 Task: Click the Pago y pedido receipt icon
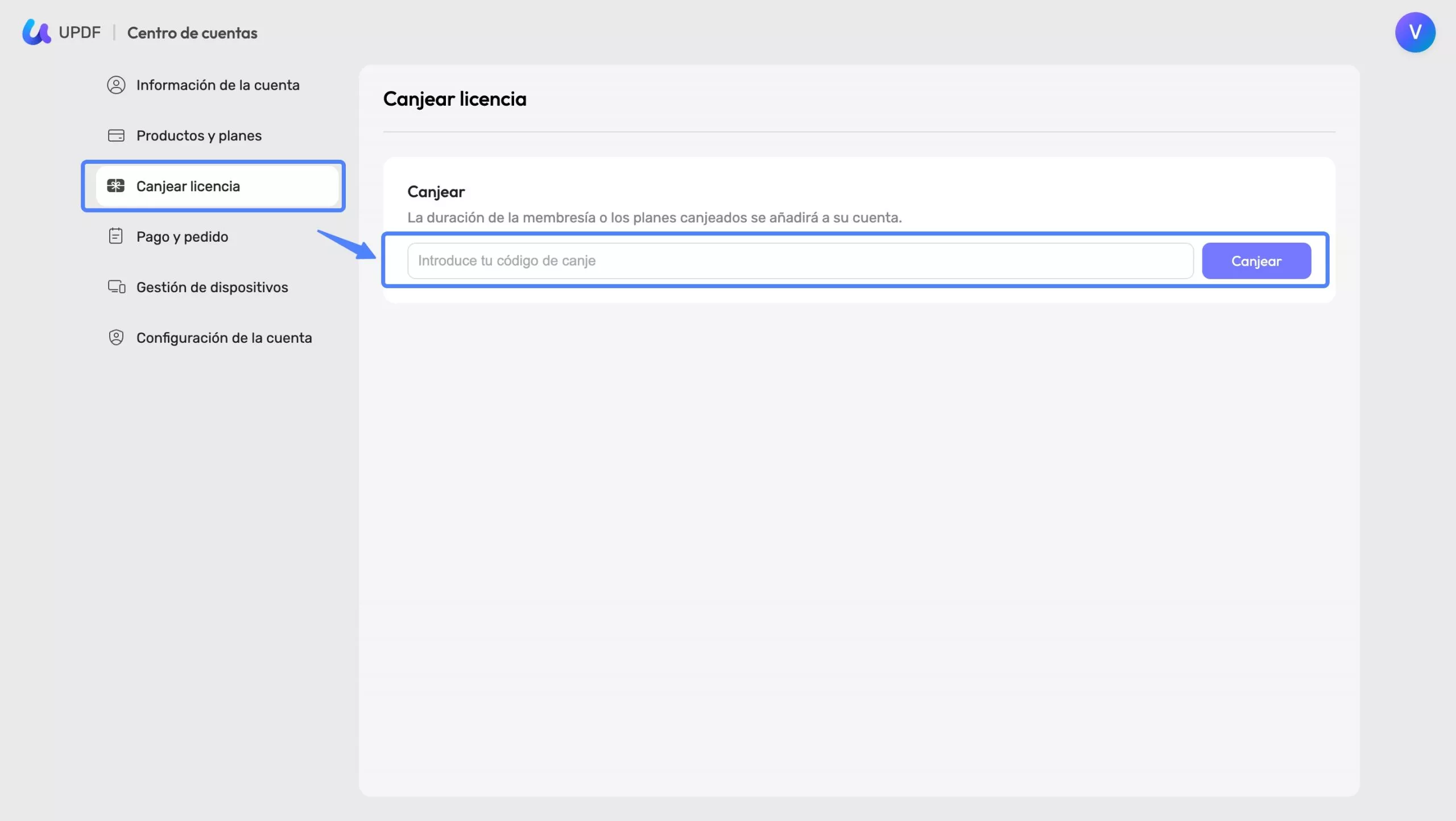116,237
